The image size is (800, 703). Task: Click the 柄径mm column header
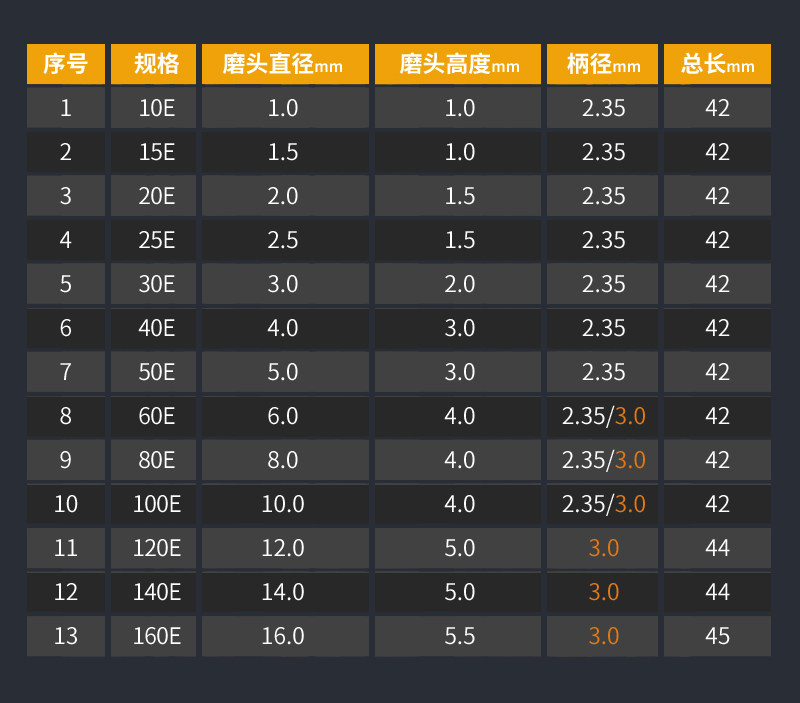pyautogui.click(x=603, y=65)
